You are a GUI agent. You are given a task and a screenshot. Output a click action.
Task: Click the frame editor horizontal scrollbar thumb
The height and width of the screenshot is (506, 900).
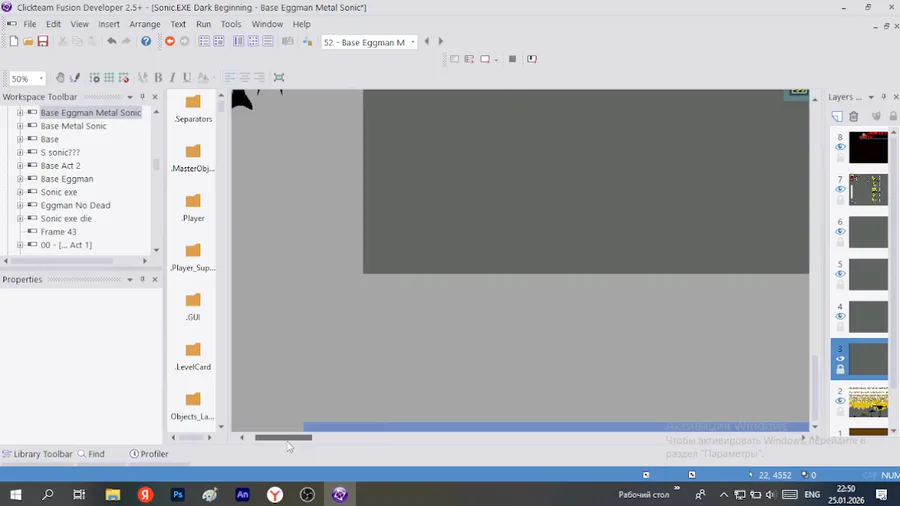click(x=284, y=438)
